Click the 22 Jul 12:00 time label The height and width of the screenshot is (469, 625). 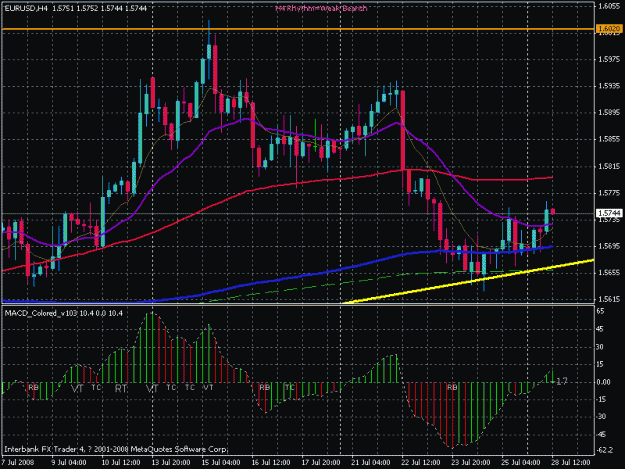(x=421, y=462)
